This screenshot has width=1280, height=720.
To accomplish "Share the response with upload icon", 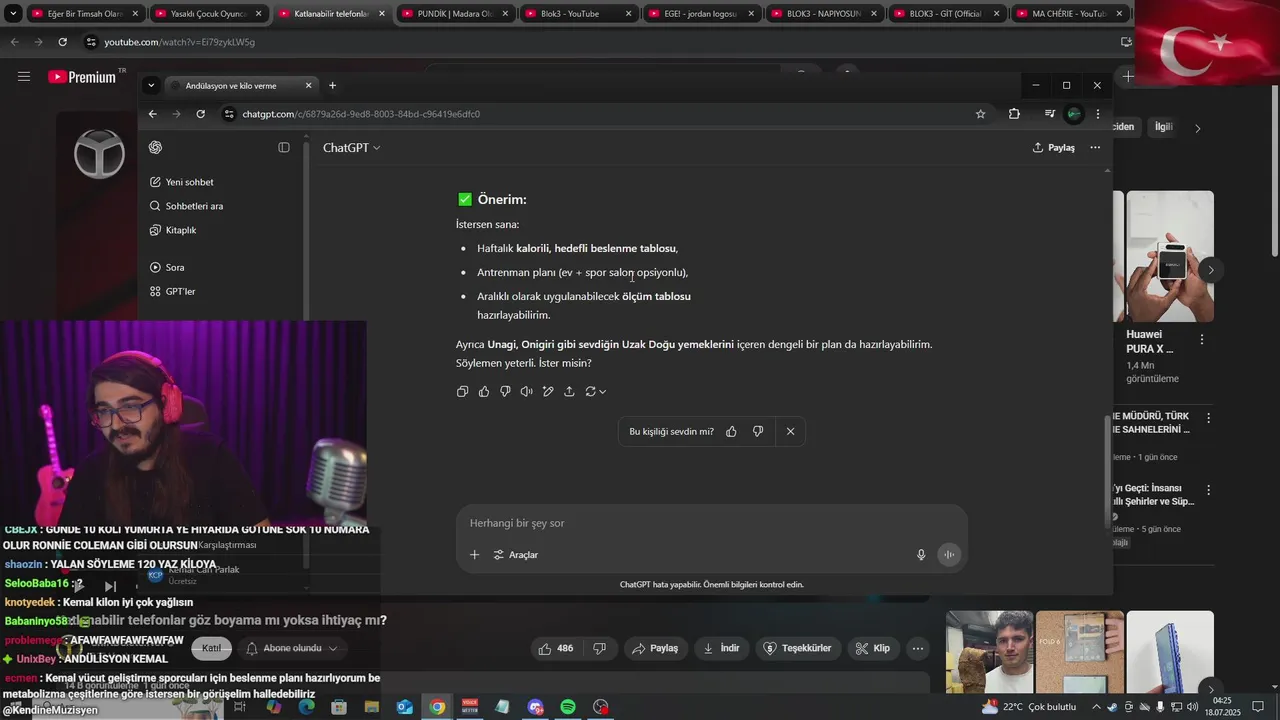I will click(x=569, y=391).
